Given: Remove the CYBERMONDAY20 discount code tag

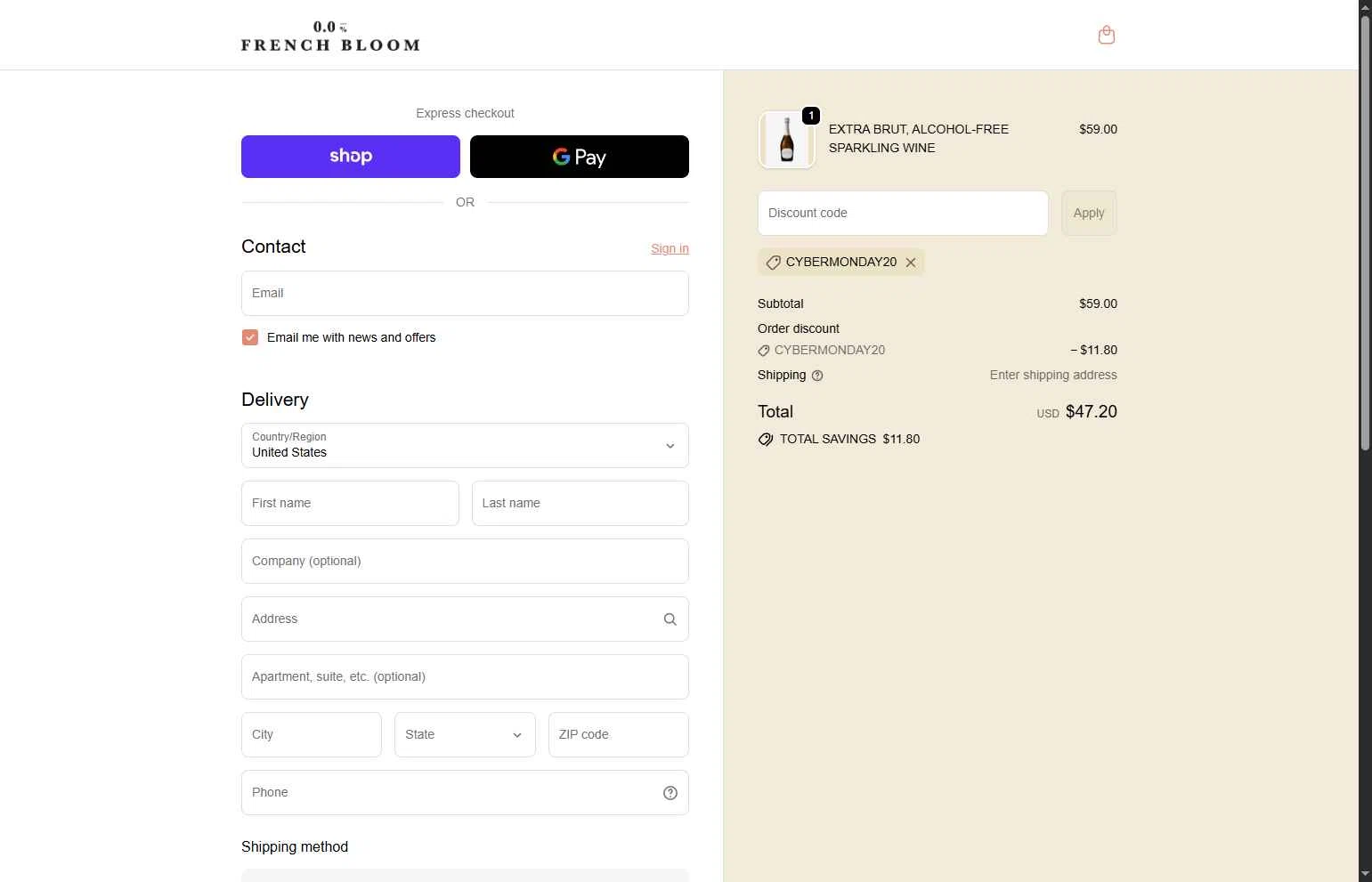Looking at the screenshot, I should (x=910, y=263).
